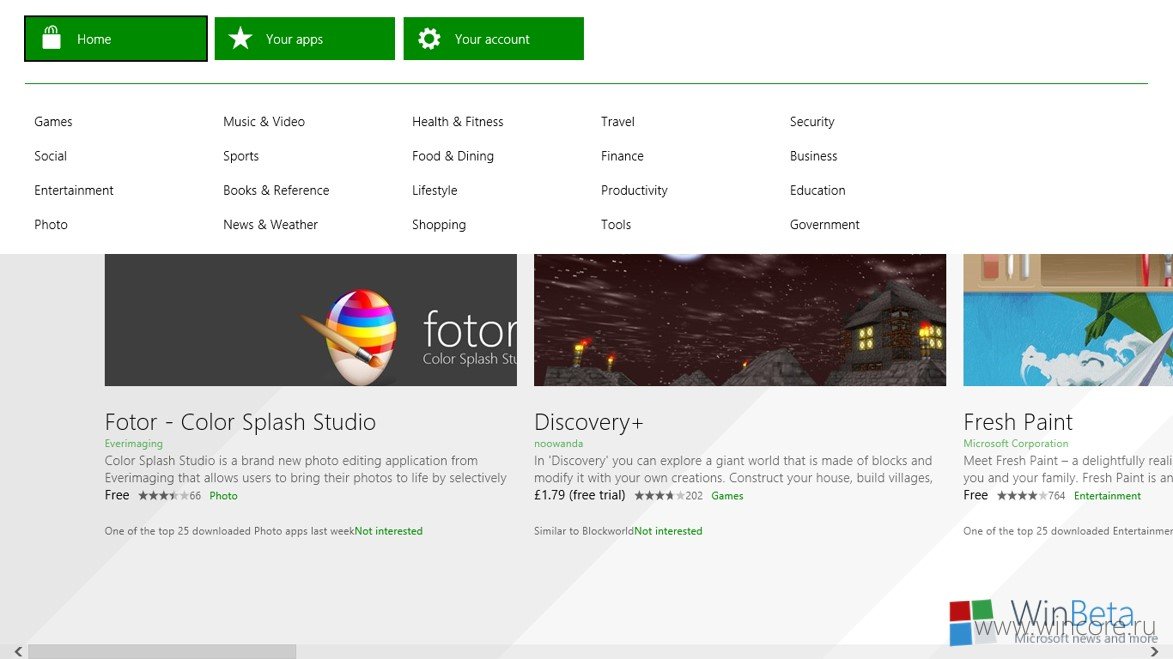Click Not interested under Discovery+
This screenshot has width=1173, height=659.
[668, 531]
